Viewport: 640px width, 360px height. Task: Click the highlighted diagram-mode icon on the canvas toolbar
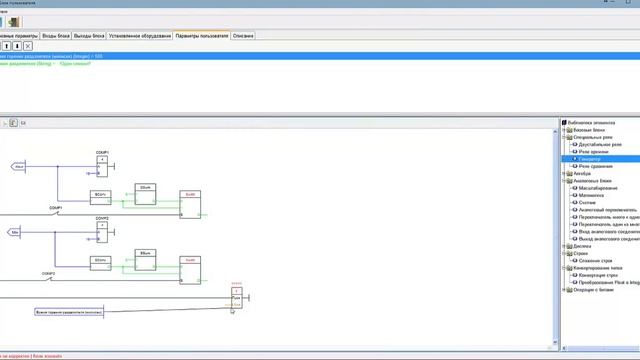pyautogui.click(x=13, y=123)
